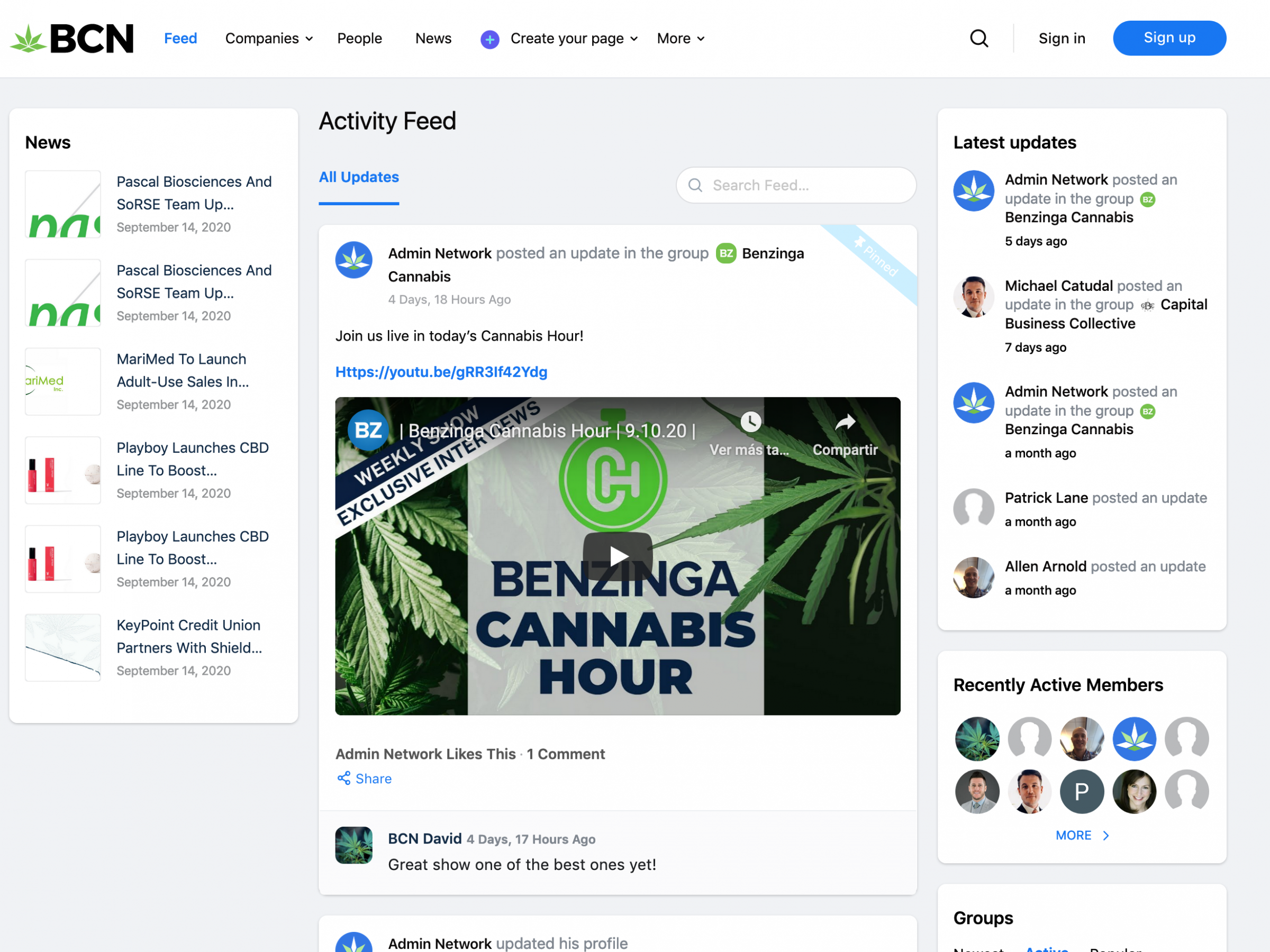Image resolution: width=1270 pixels, height=952 pixels.
Task: Click the purple plus icon beside Create your page
Action: (489, 39)
